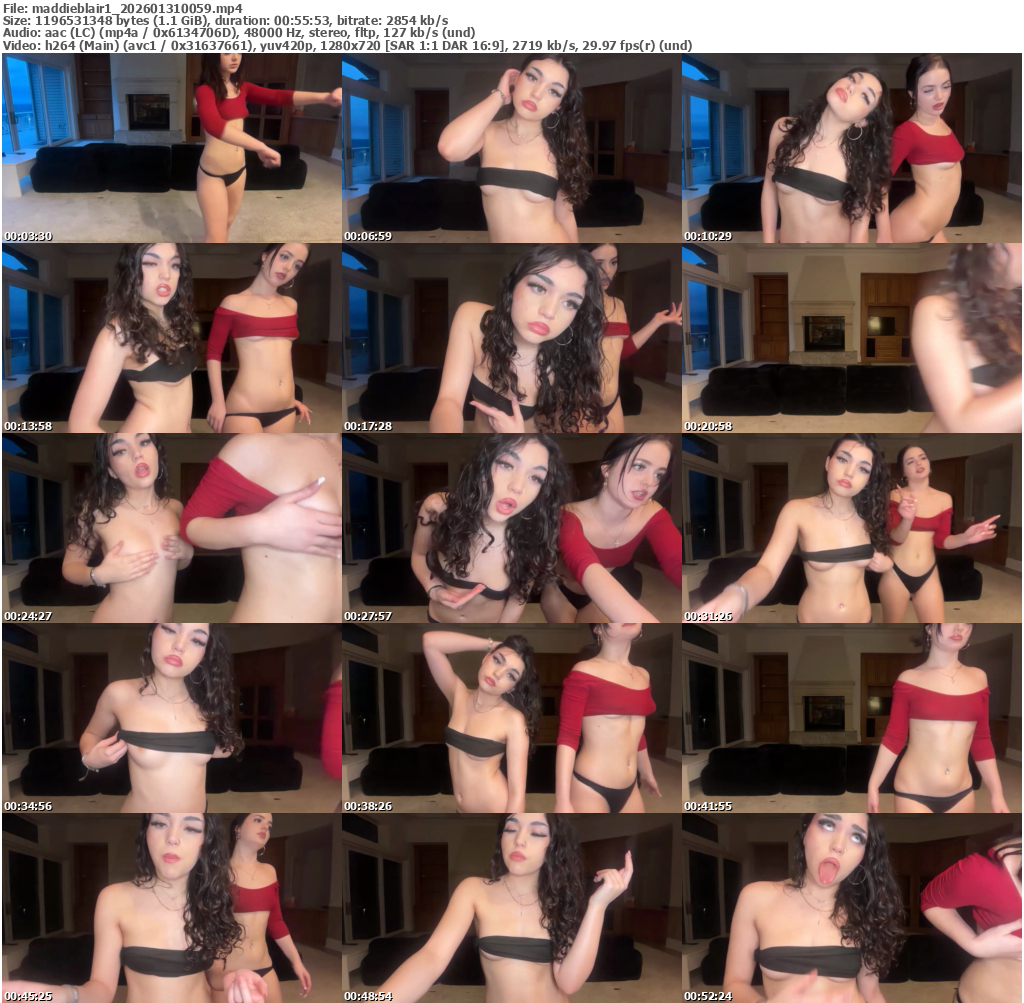Click the Audio codec details line
The image size is (1024, 1003).
[240, 33]
